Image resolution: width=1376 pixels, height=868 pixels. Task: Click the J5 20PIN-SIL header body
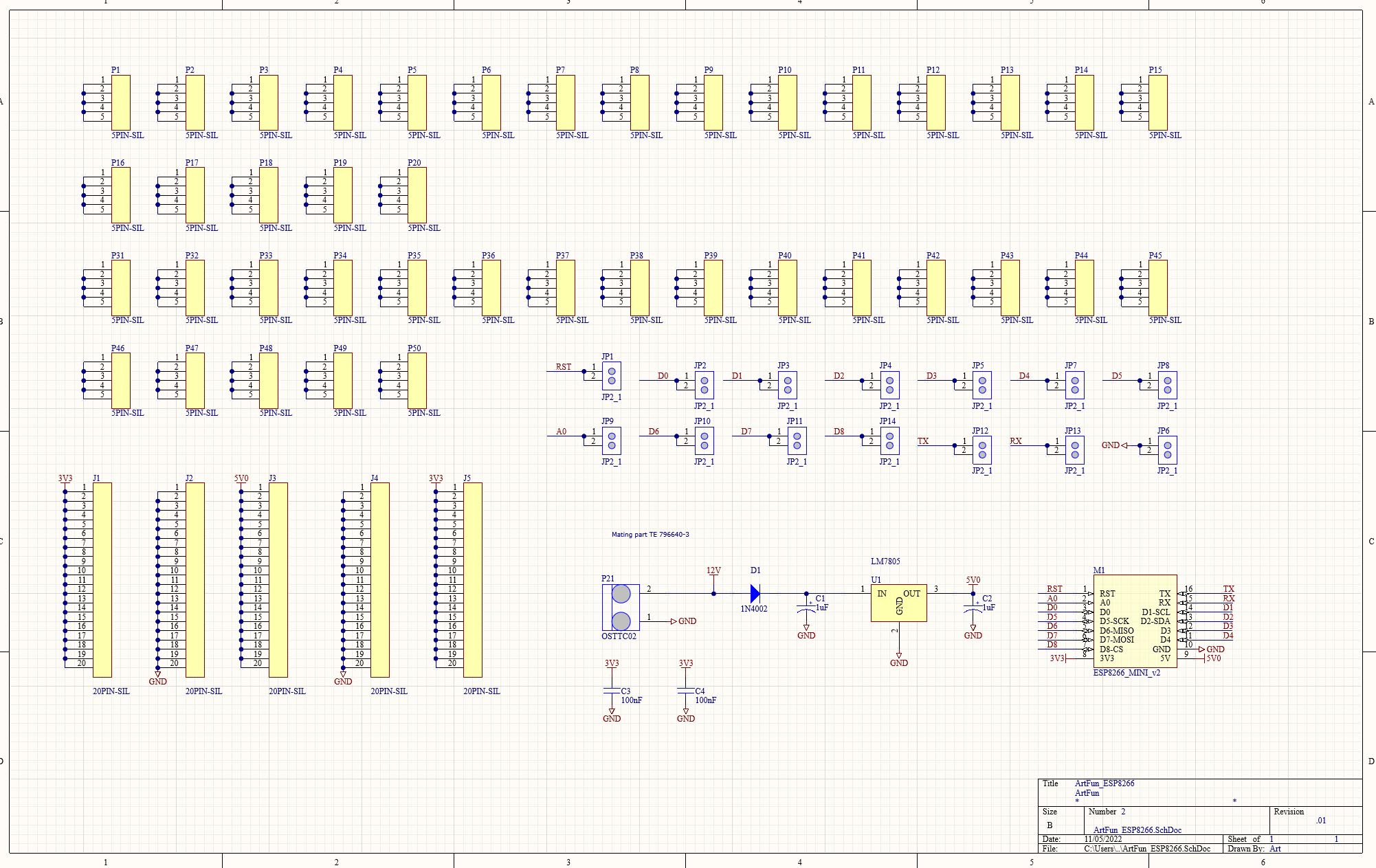[473, 580]
